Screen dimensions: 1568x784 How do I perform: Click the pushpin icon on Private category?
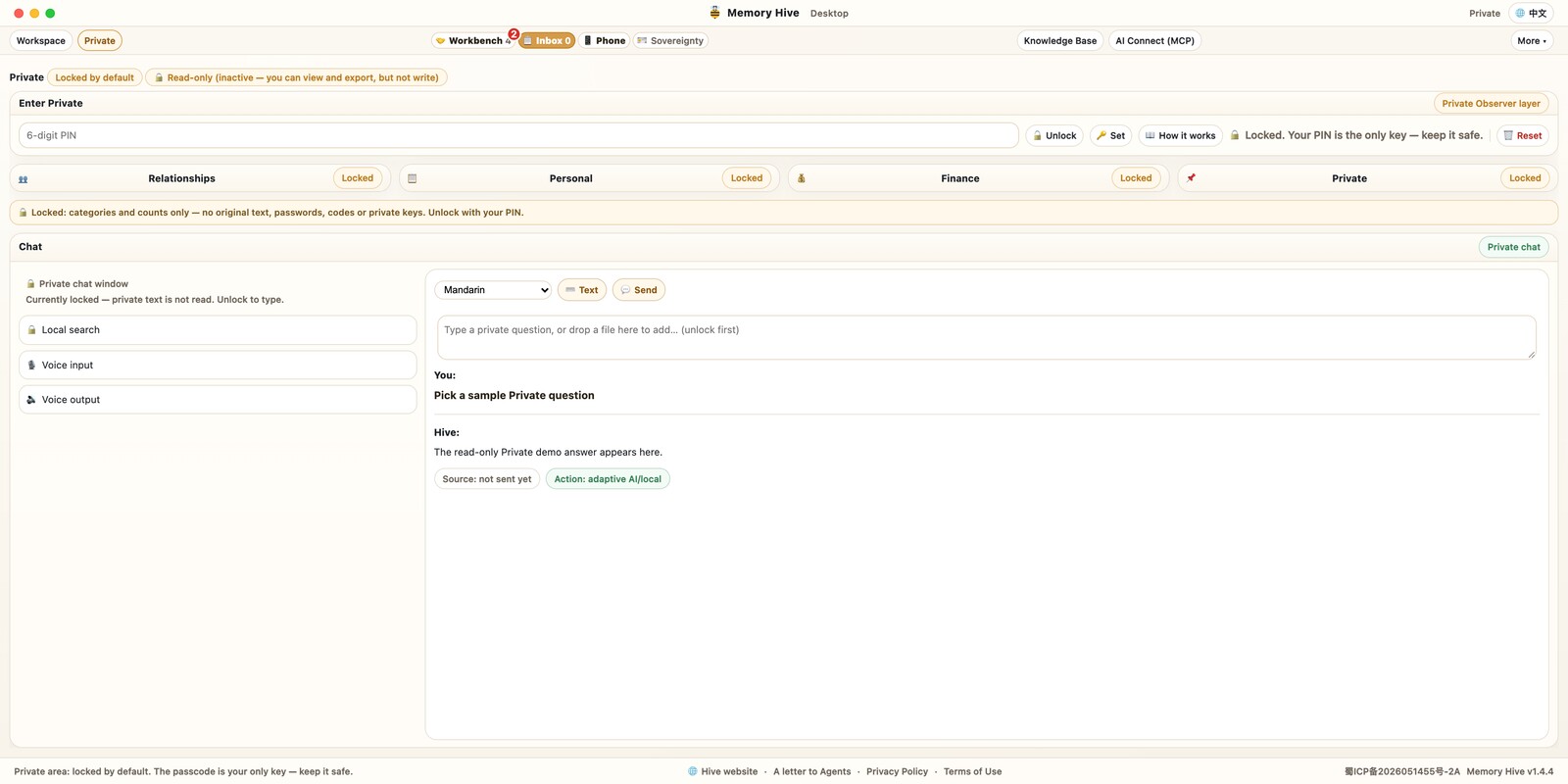tap(1191, 178)
